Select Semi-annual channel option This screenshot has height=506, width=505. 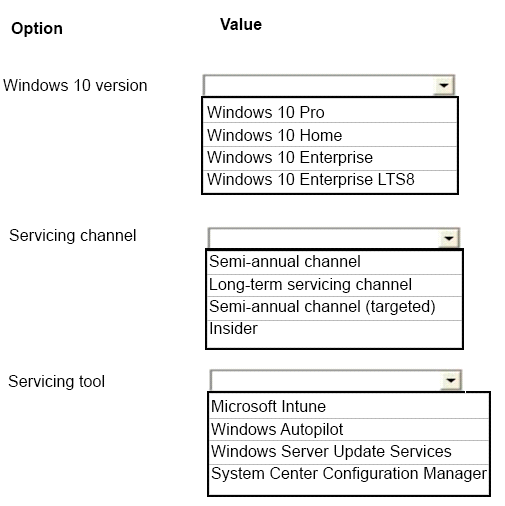tap(334, 262)
